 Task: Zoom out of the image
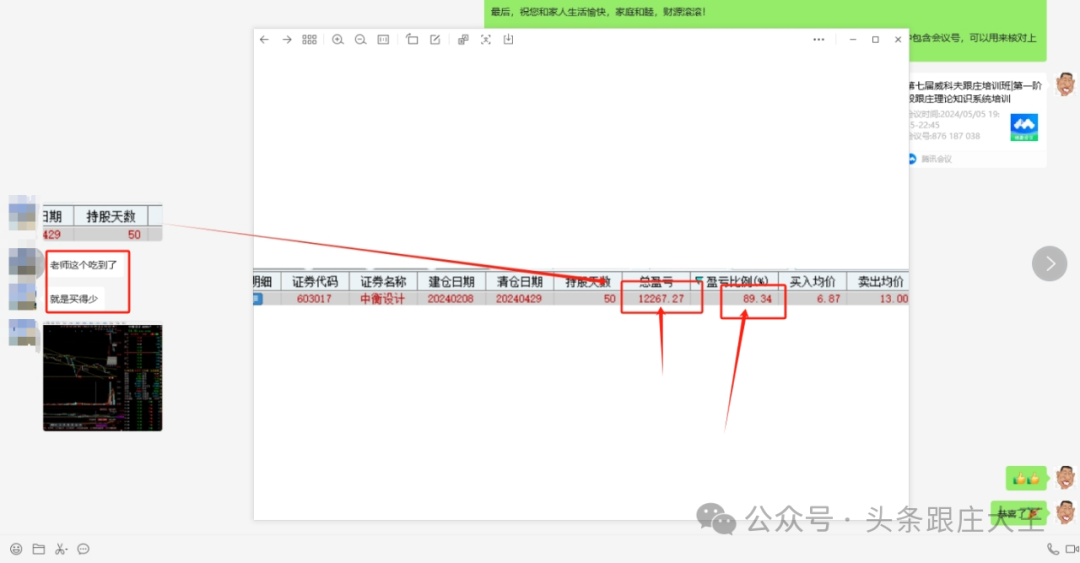click(x=361, y=40)
